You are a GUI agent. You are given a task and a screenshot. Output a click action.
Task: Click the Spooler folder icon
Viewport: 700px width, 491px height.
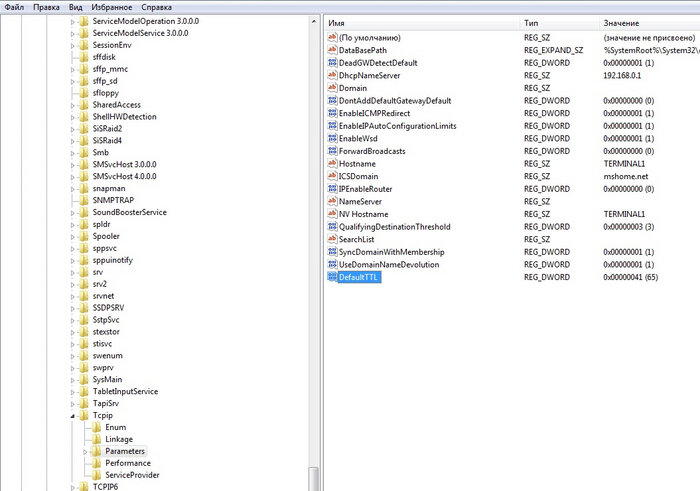tap(84, 236)
